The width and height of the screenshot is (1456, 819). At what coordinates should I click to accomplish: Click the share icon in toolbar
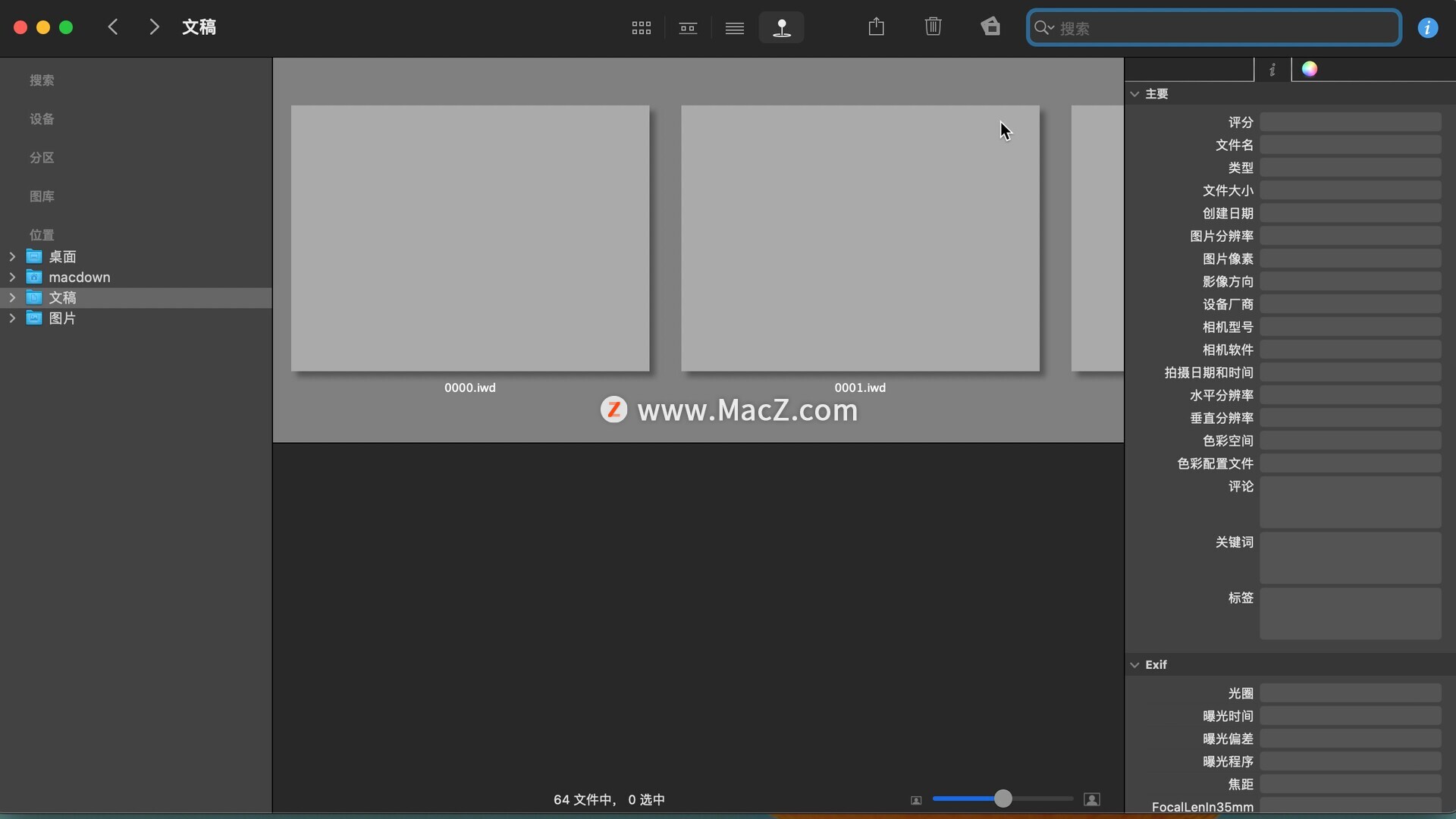click(876, 27)
